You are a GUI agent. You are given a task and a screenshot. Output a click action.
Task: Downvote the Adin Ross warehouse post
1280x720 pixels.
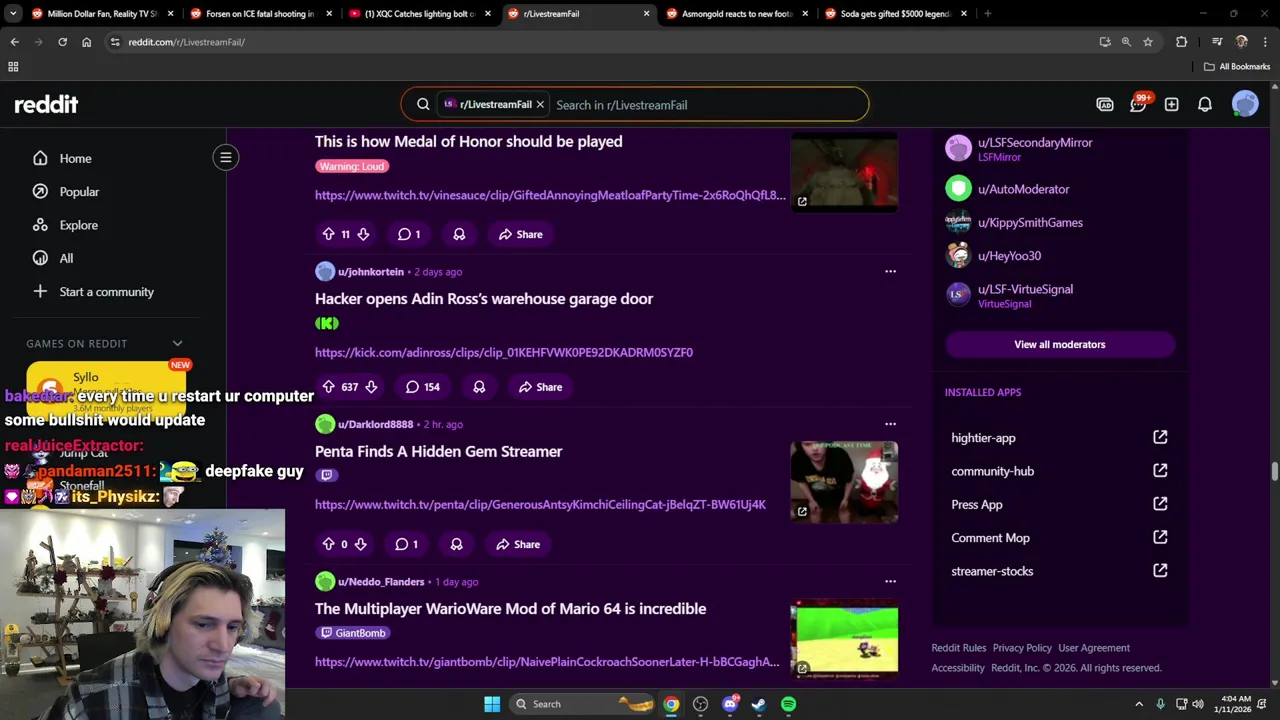point(371,387)
